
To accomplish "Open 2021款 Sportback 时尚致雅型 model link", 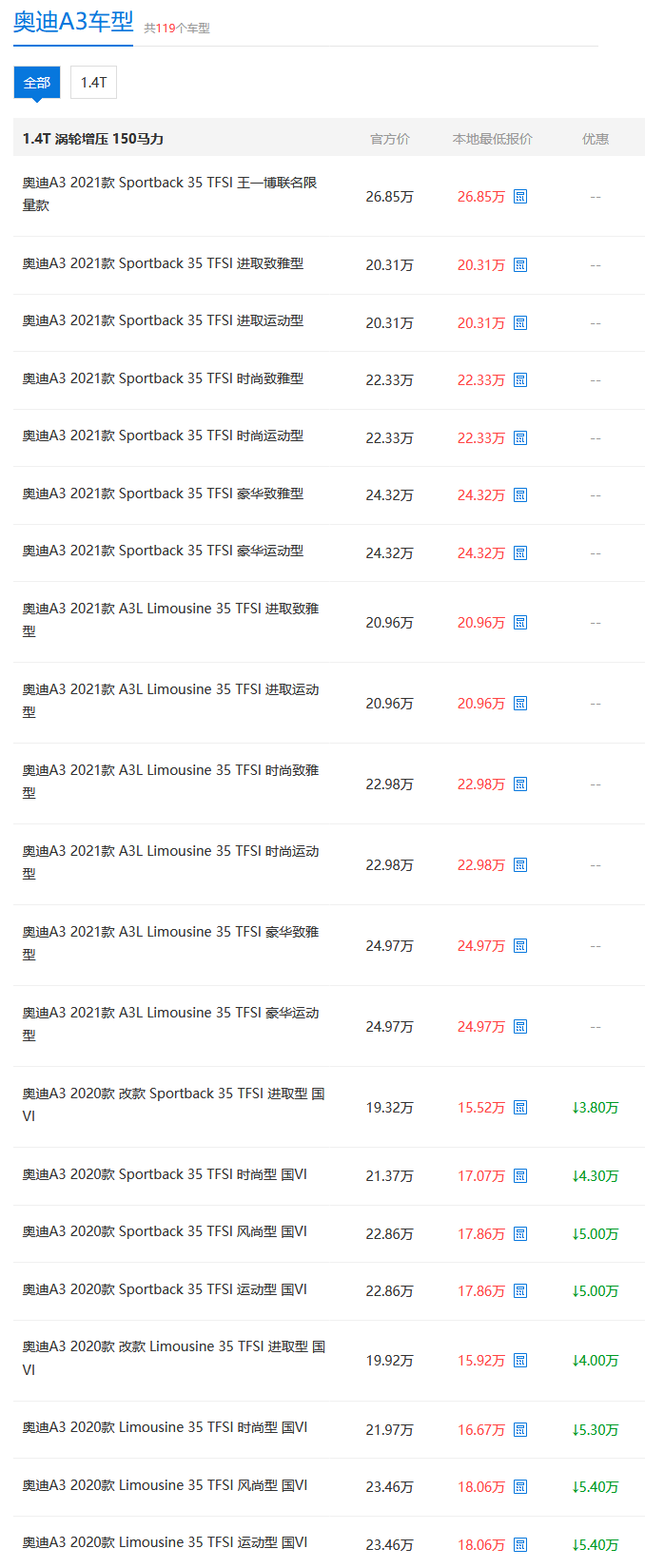I will [163, 378].
